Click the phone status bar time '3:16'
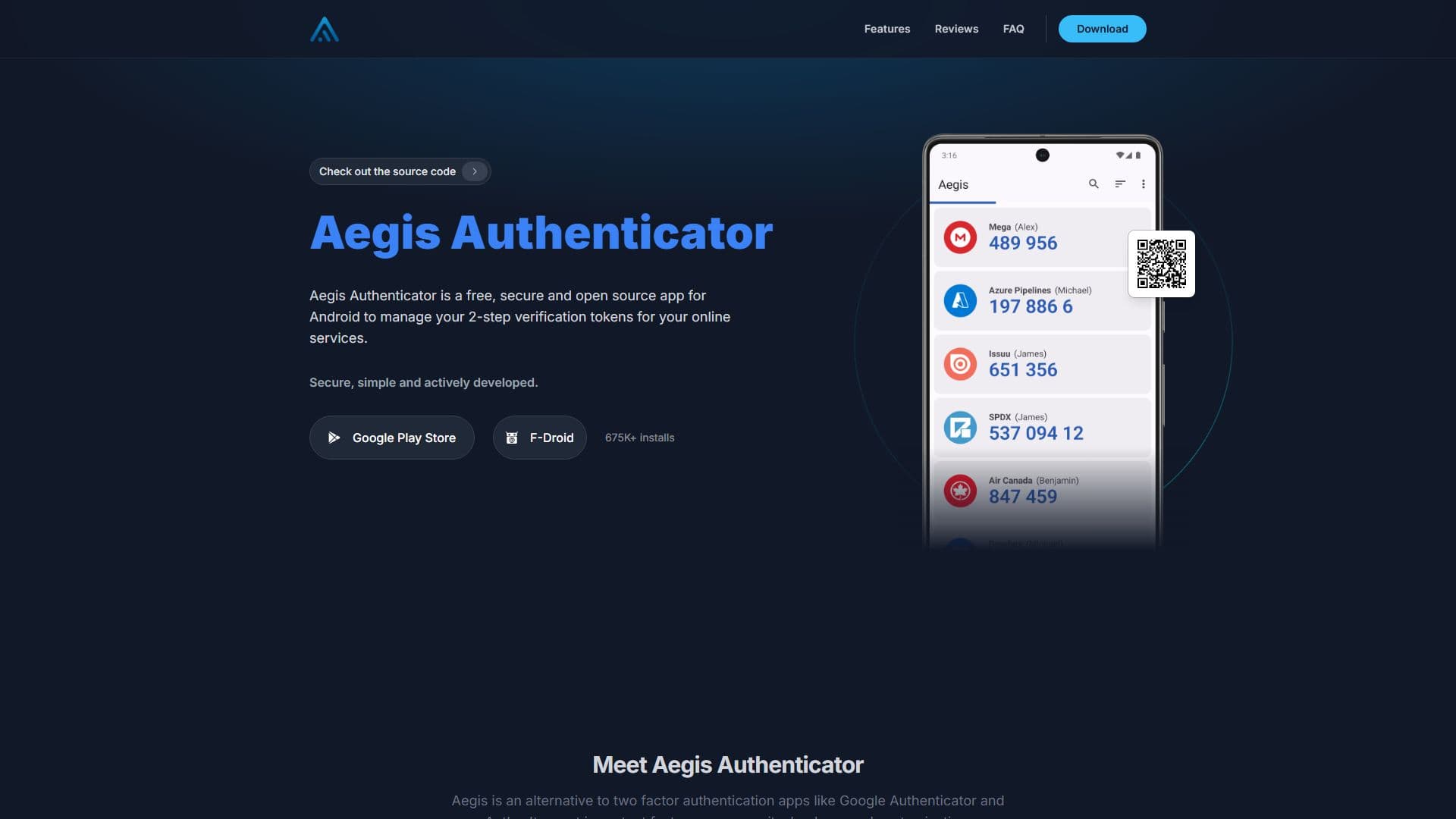Viewport: 1456px width, 819px height. [x=949, y=155]
